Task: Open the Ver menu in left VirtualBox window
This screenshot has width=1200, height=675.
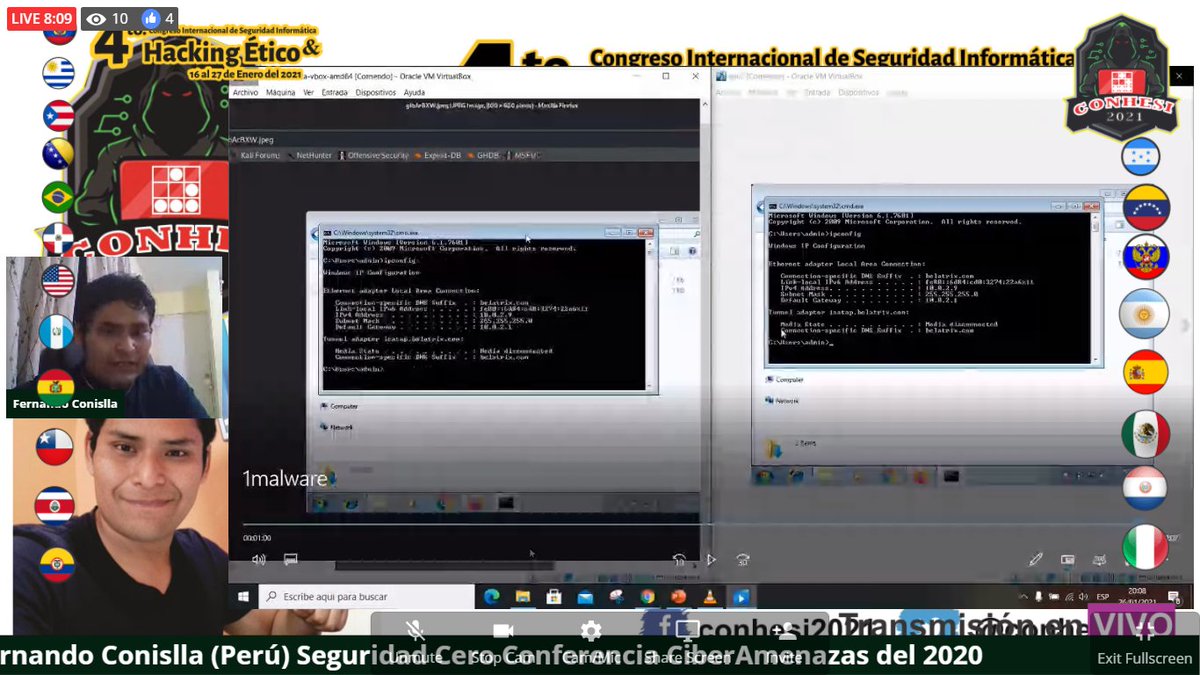Action: [x=308, y=92]
